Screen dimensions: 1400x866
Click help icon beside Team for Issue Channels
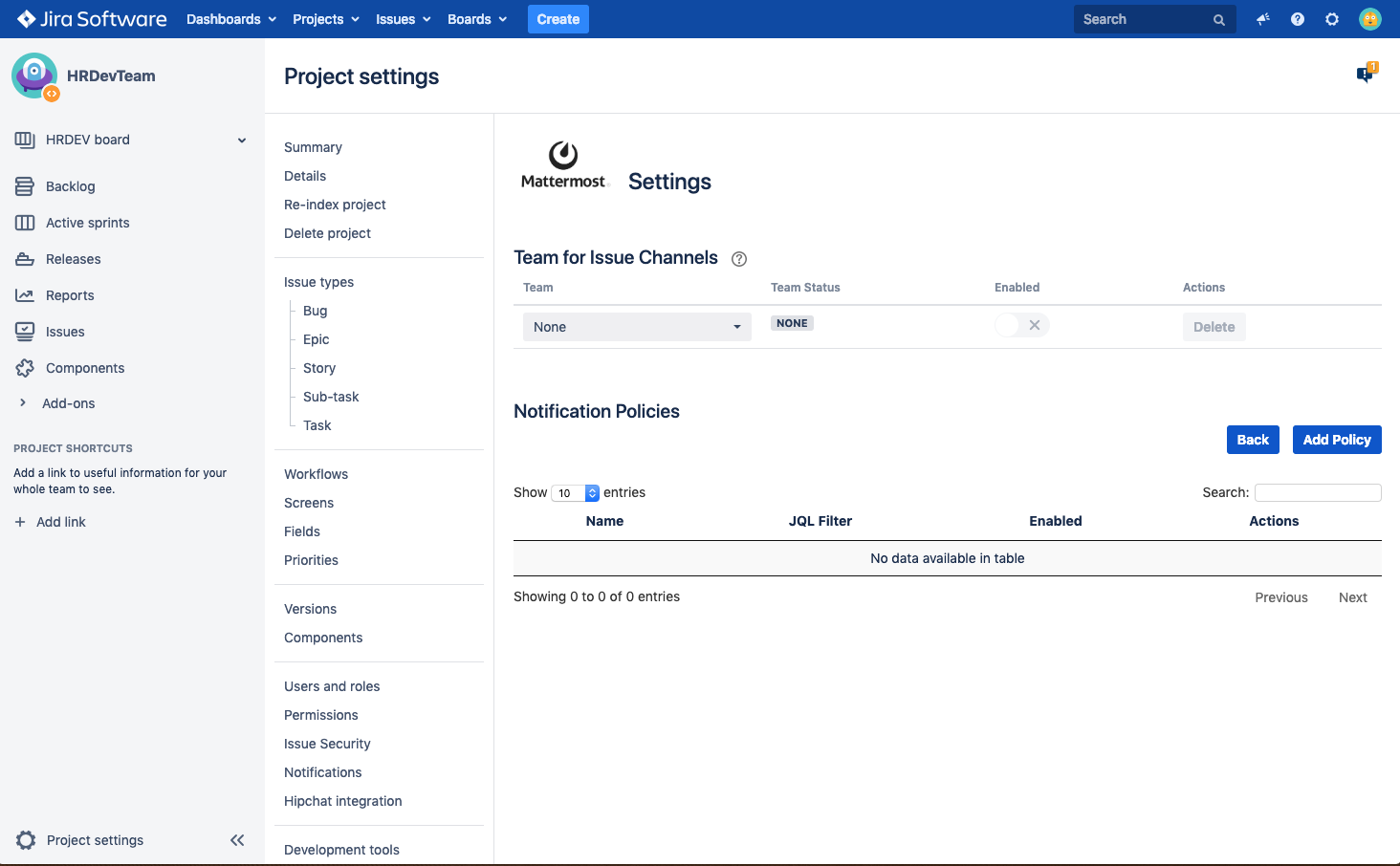(738, 259)
